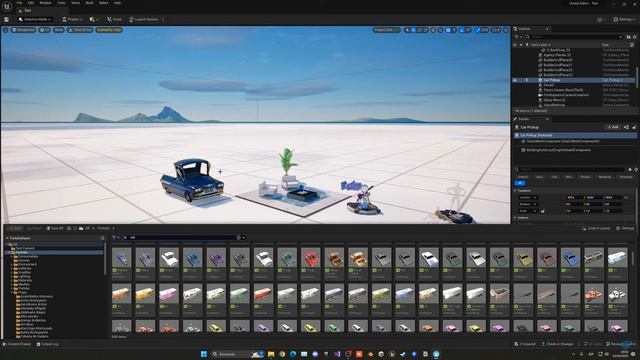640x360 pixels.
Task: Toggle visibility of Car Pickup in the Outliner
Action: pyautogui.click(x=515, y=80)
